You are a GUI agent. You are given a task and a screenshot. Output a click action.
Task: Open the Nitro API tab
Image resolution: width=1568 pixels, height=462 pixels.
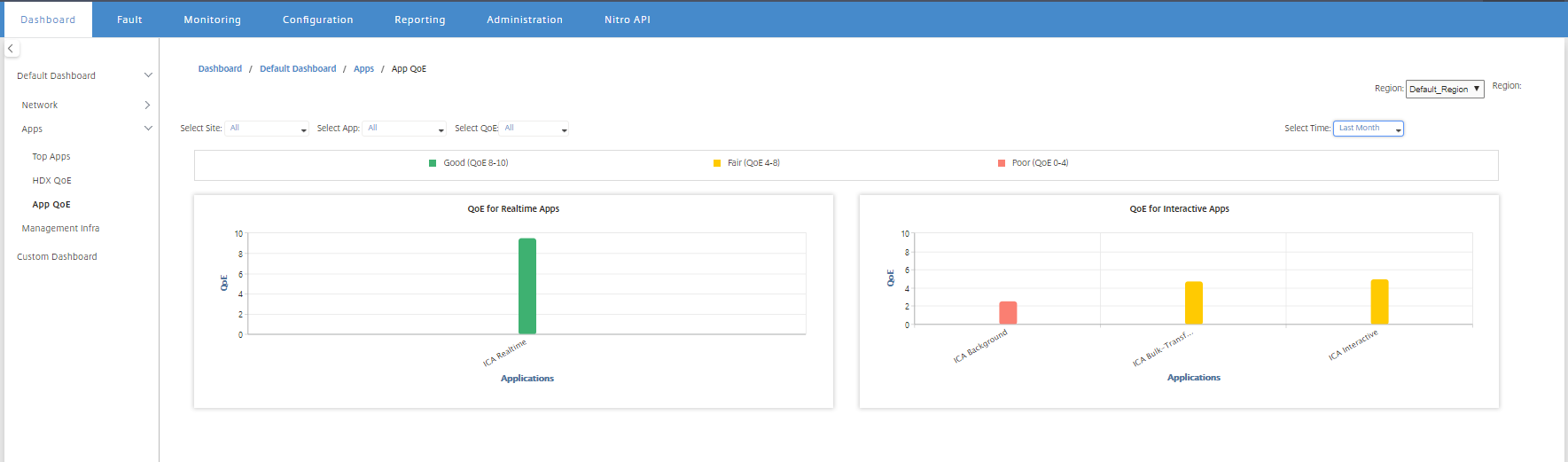click(x=628, y=20)
